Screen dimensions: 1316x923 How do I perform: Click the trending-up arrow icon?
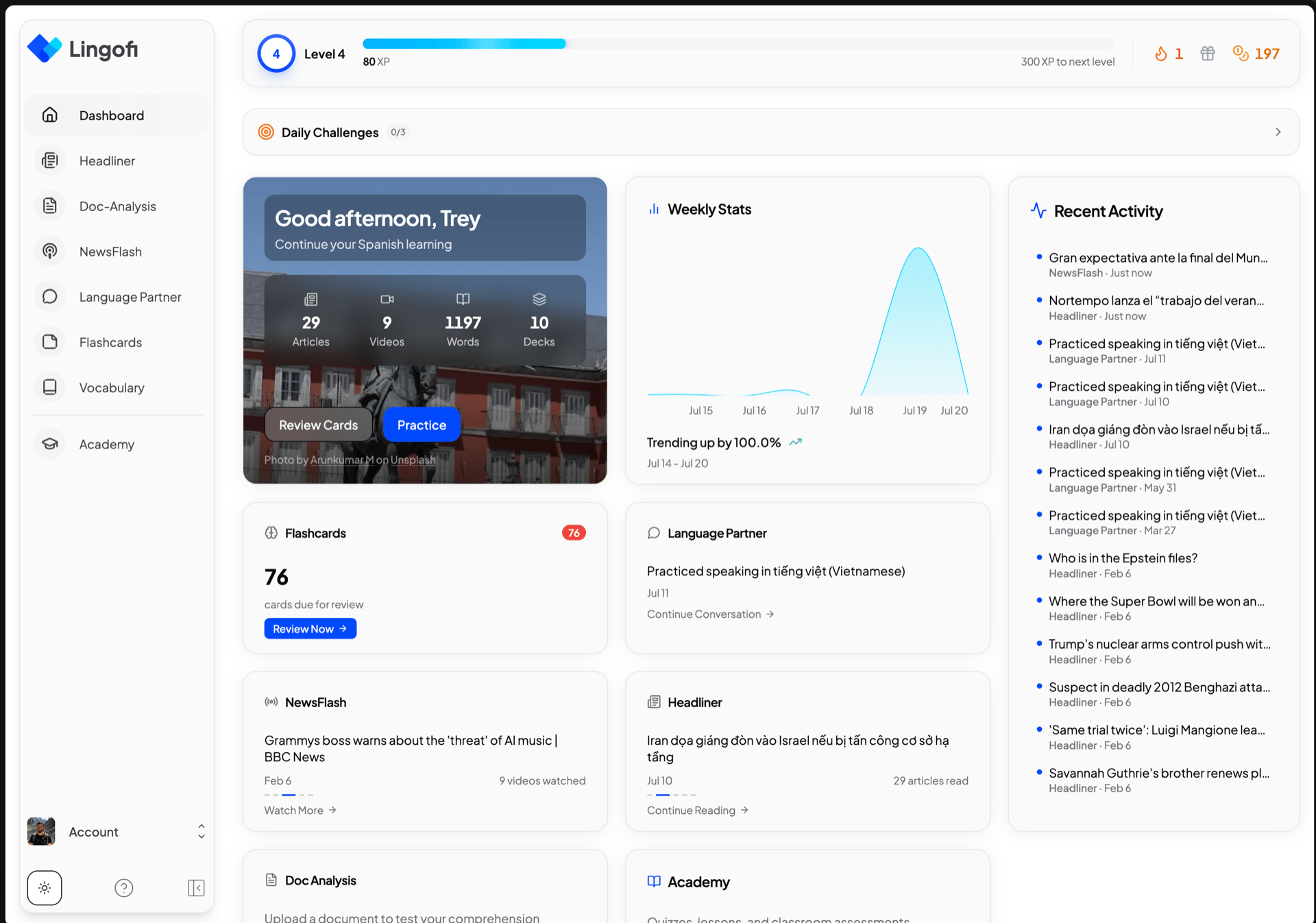pyautogui.click(x=795, y=442)
